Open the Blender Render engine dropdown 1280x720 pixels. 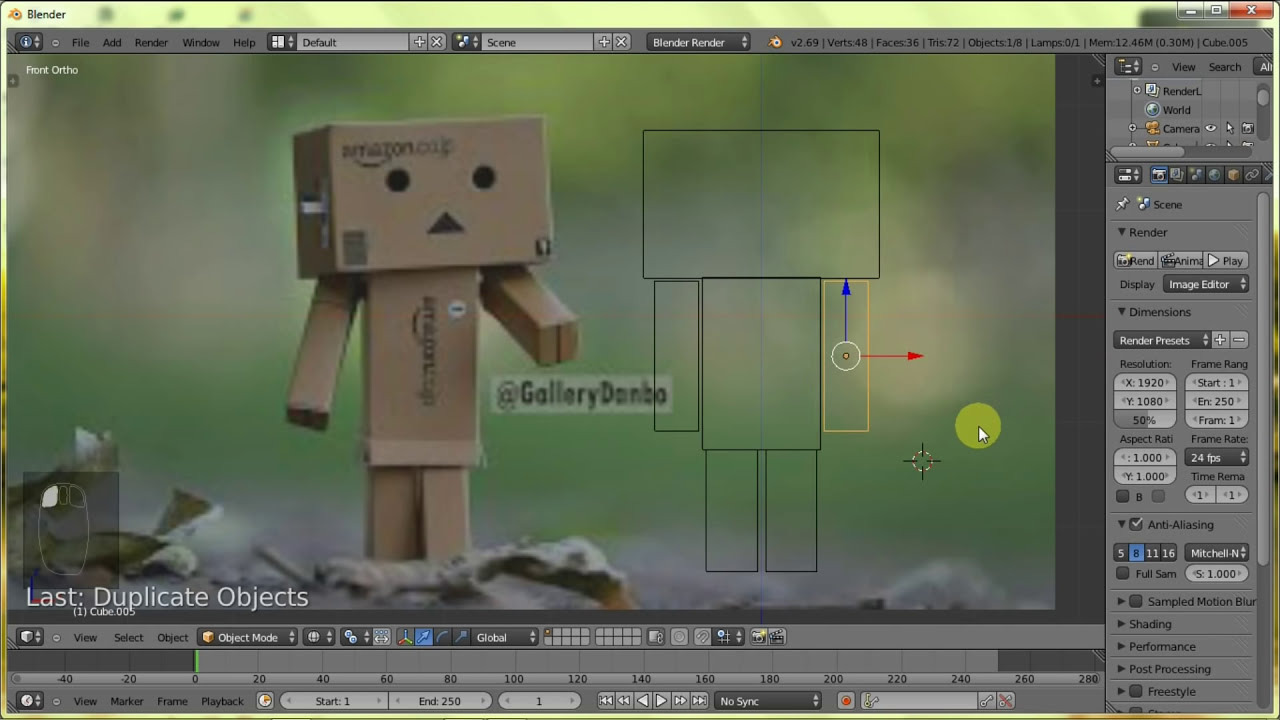tap(698, 42)
